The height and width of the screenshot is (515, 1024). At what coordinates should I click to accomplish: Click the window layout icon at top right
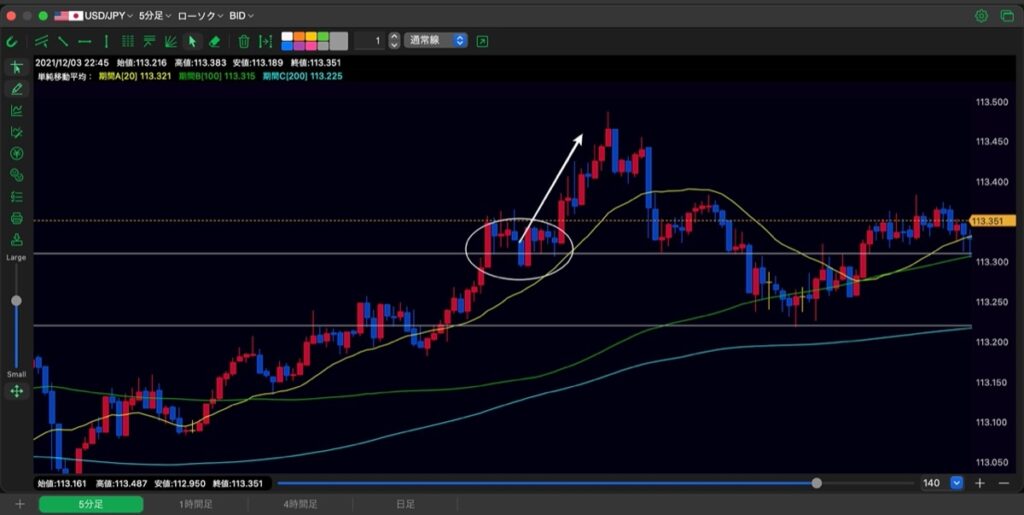(1006, 16)
